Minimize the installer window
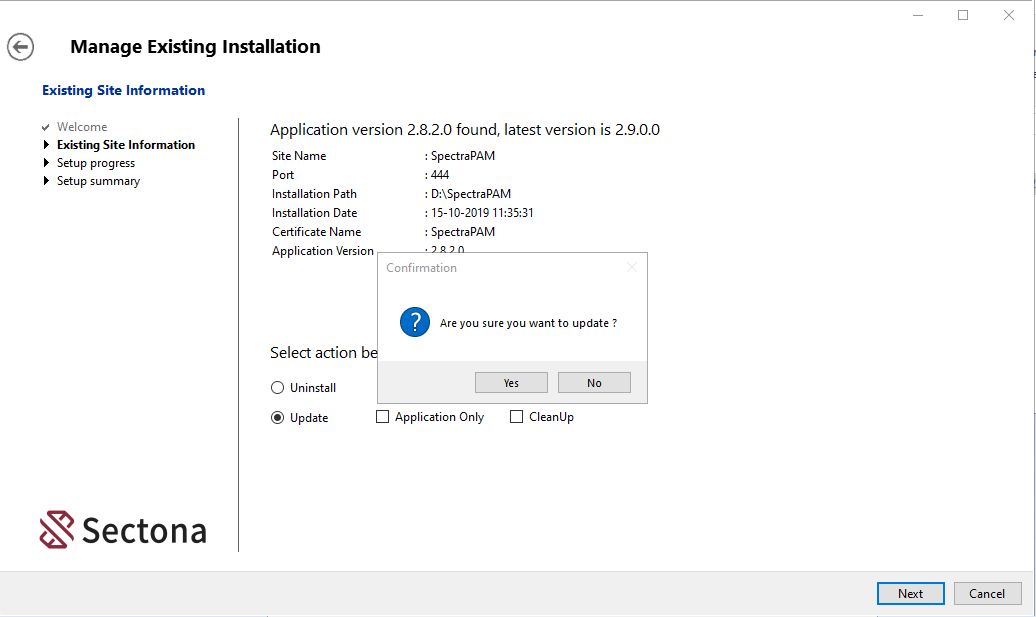1036x617 pixels. (x=917, y=15)
